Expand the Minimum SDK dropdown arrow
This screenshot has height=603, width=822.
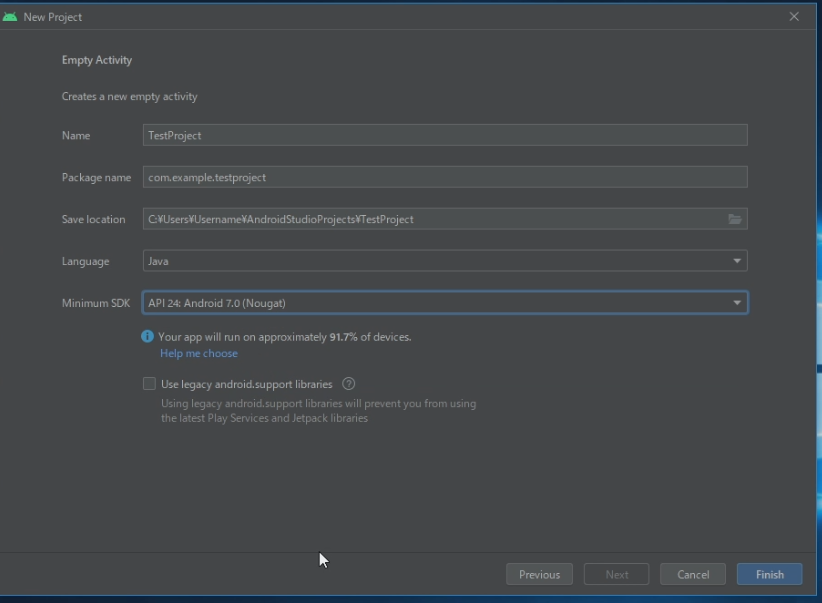click(737, 303)
